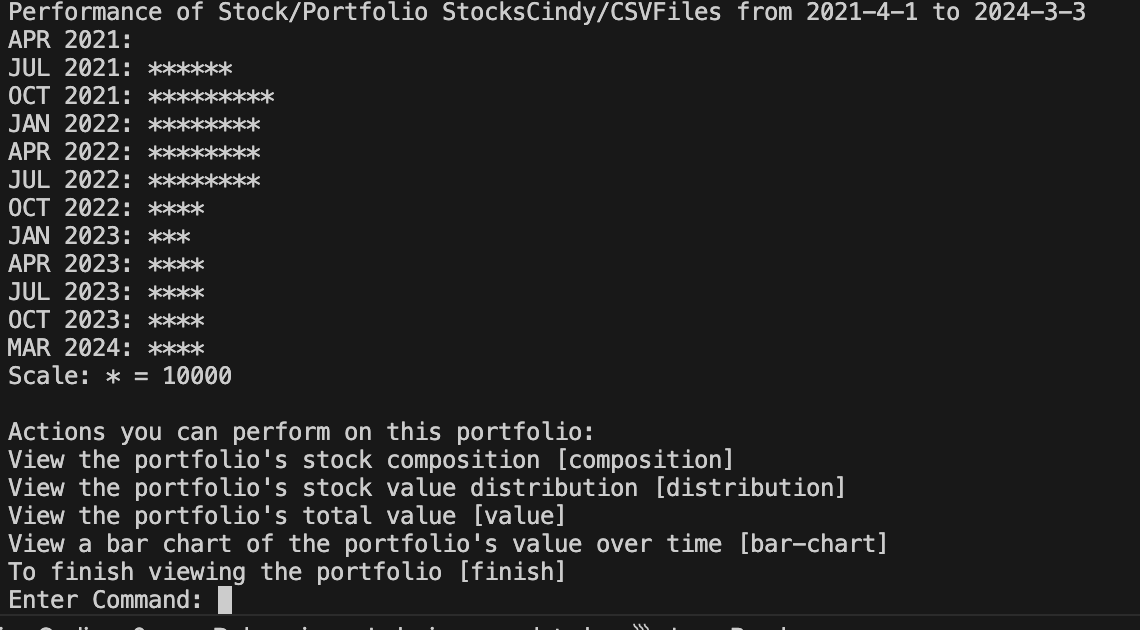Click the OCT 2022 asterisk bar

pos(176,209)
